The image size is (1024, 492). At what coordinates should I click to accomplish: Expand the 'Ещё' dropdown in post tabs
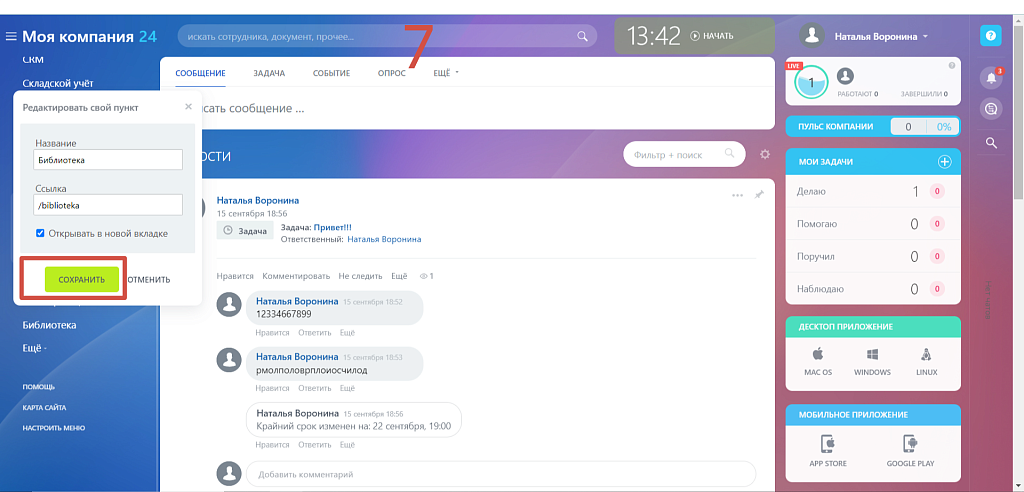[445, 73]
